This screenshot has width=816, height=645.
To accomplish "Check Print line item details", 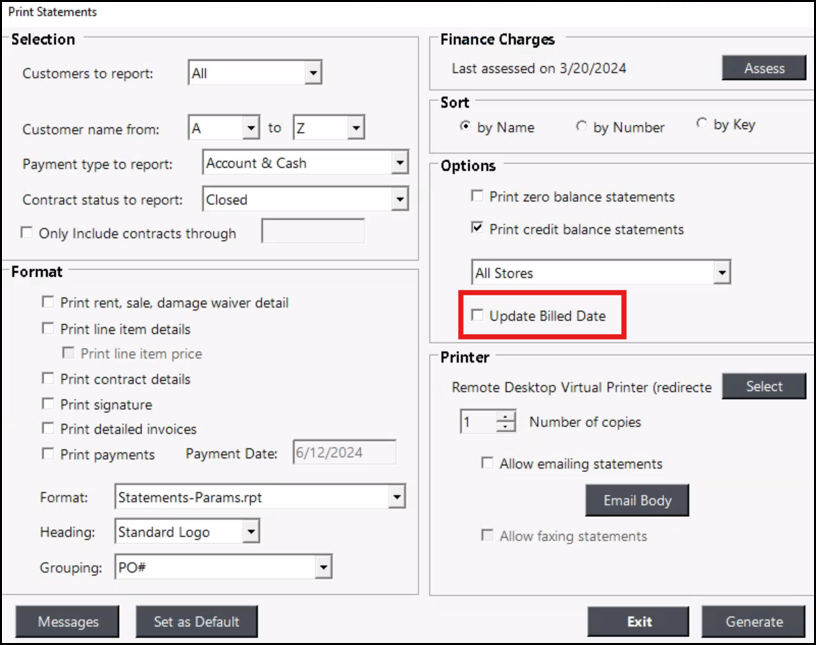I will [x=48, y=329].
